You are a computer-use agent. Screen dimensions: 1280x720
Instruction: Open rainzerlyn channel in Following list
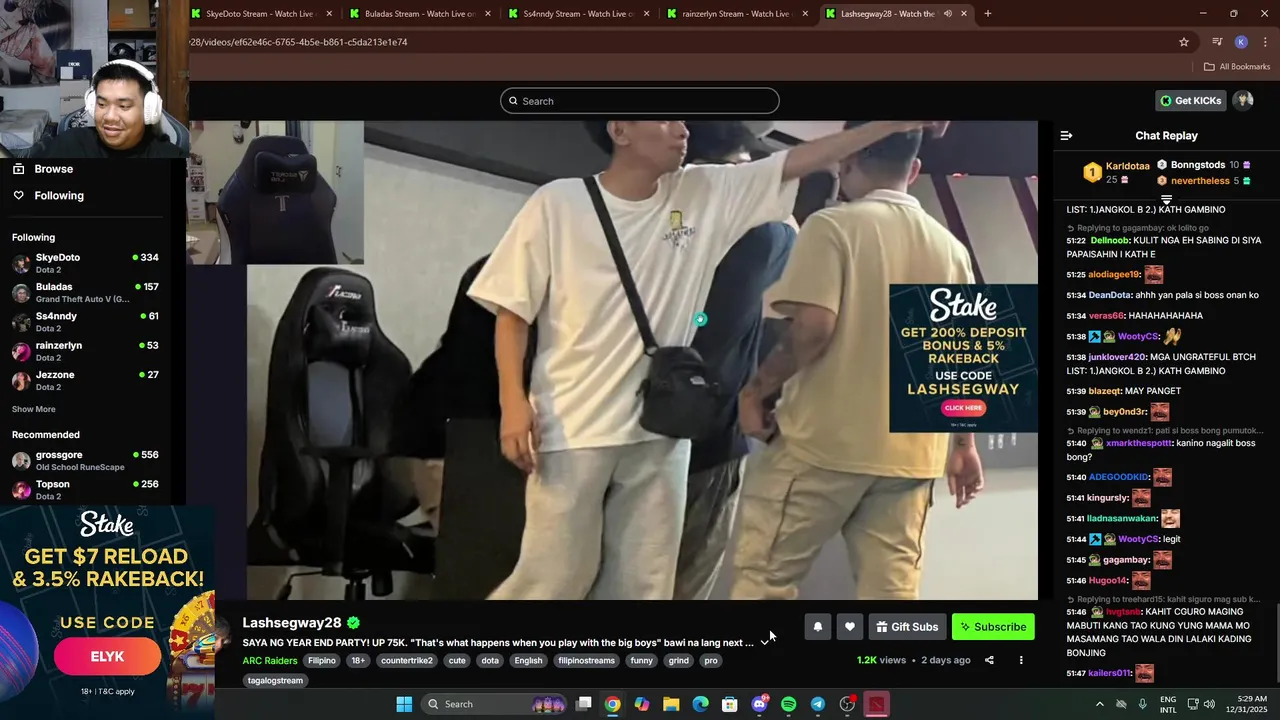pyautogui.click(x=86, y=351)
